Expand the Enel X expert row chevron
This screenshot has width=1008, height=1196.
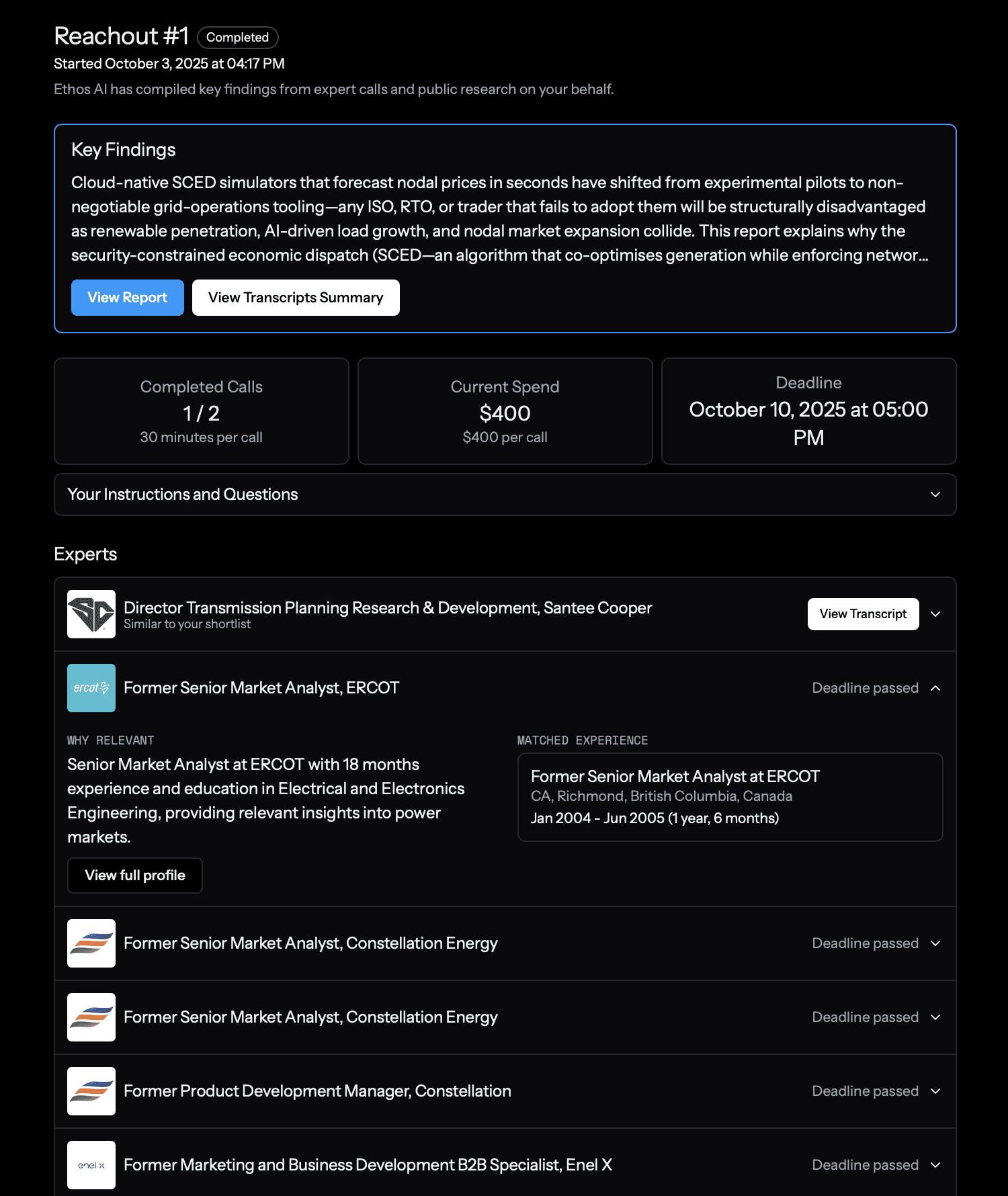point(935,1165)
